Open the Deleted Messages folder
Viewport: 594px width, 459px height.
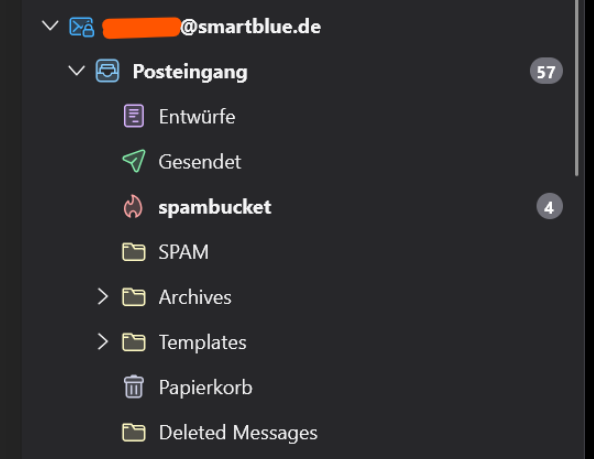(238, 432)
